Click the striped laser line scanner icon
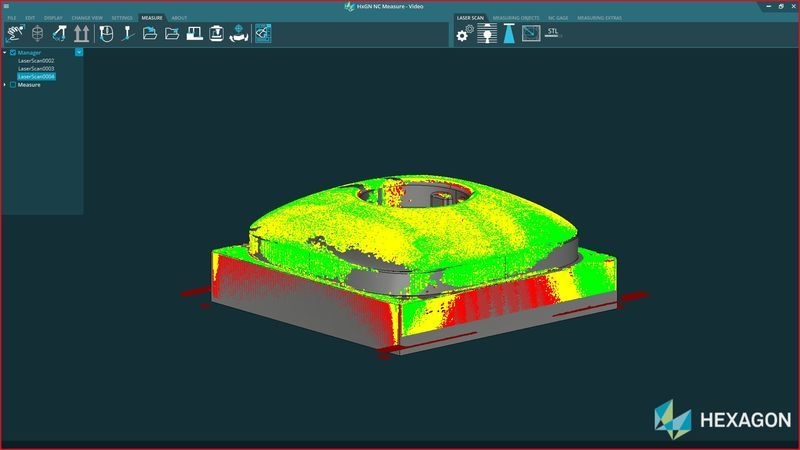 coord(486,34)
